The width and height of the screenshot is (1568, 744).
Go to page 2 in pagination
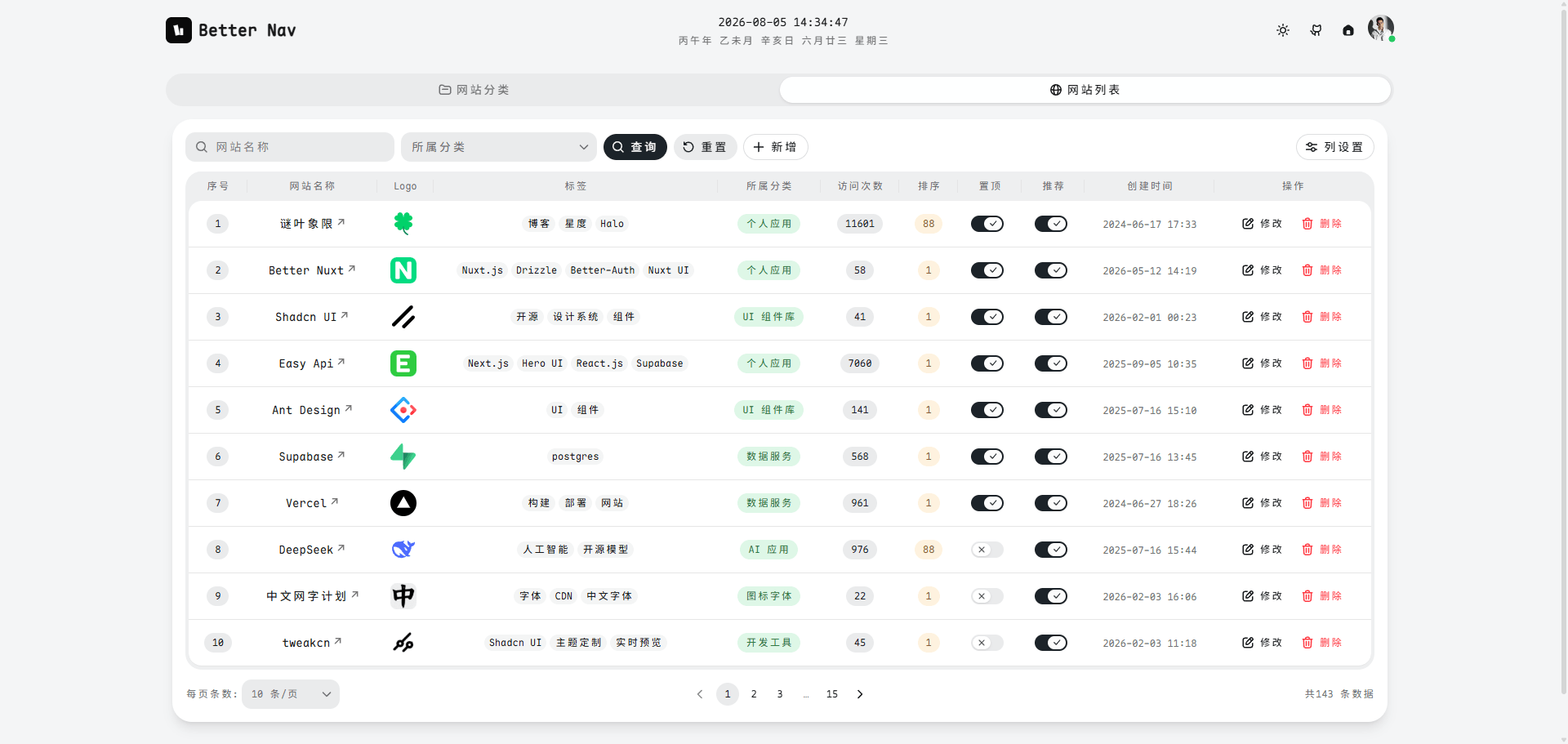point(754,694)
